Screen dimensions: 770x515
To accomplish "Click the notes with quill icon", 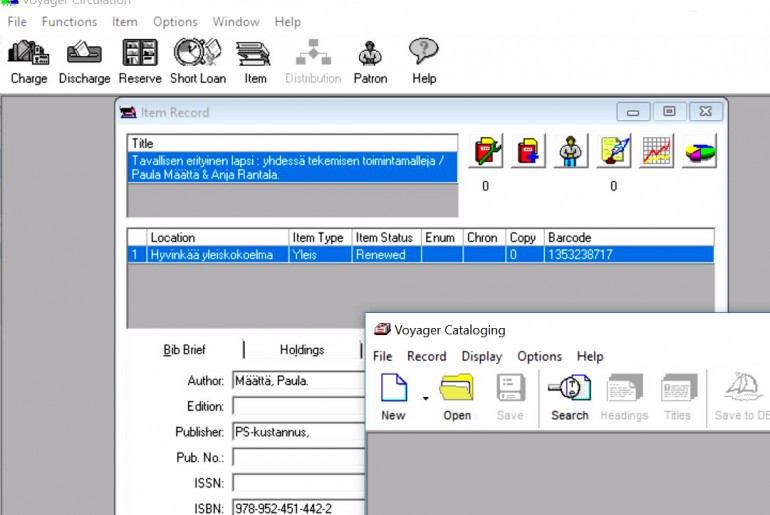I will (x=614, y=151).
